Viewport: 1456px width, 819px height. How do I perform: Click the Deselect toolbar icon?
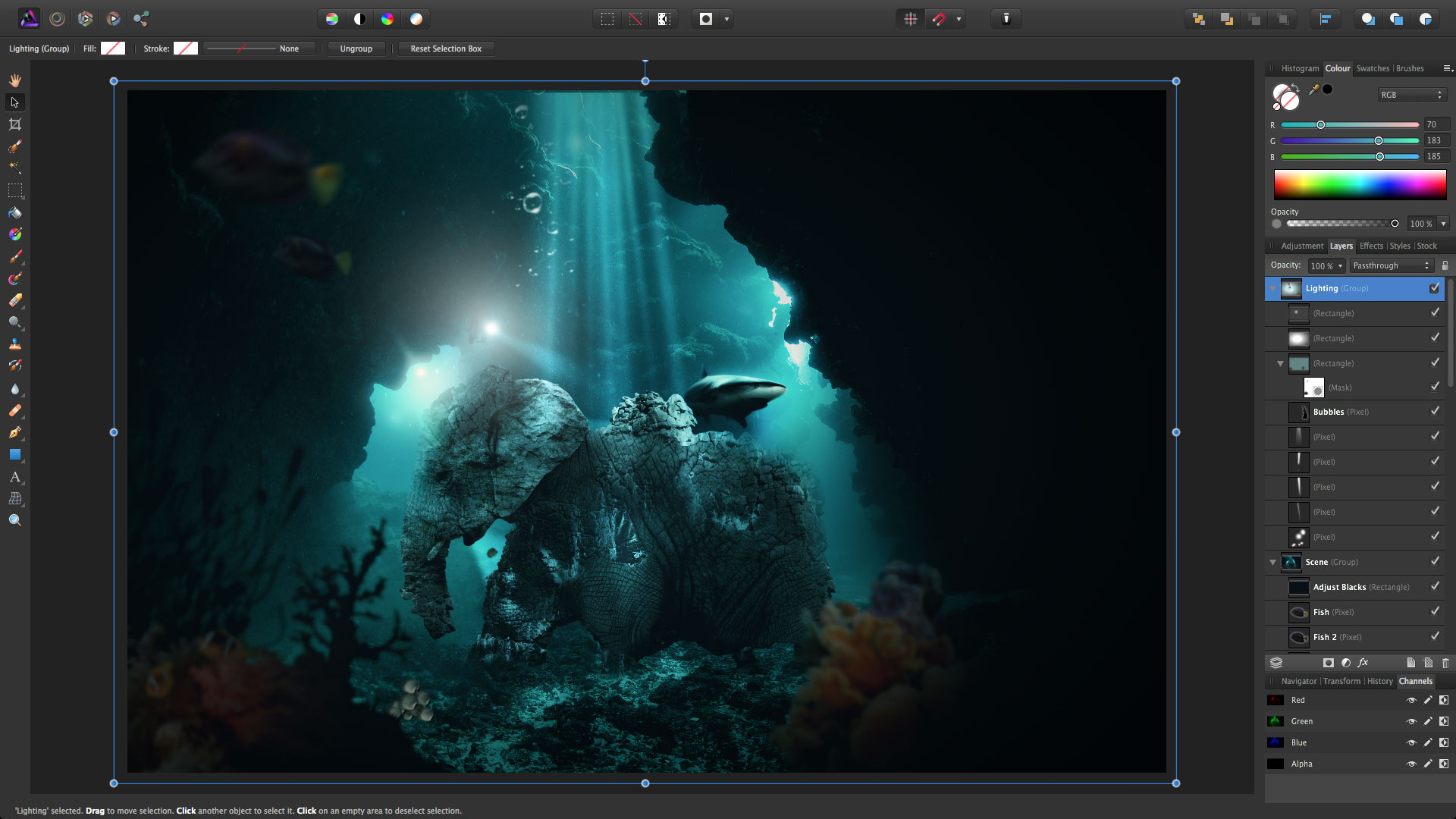pos(635,19)
